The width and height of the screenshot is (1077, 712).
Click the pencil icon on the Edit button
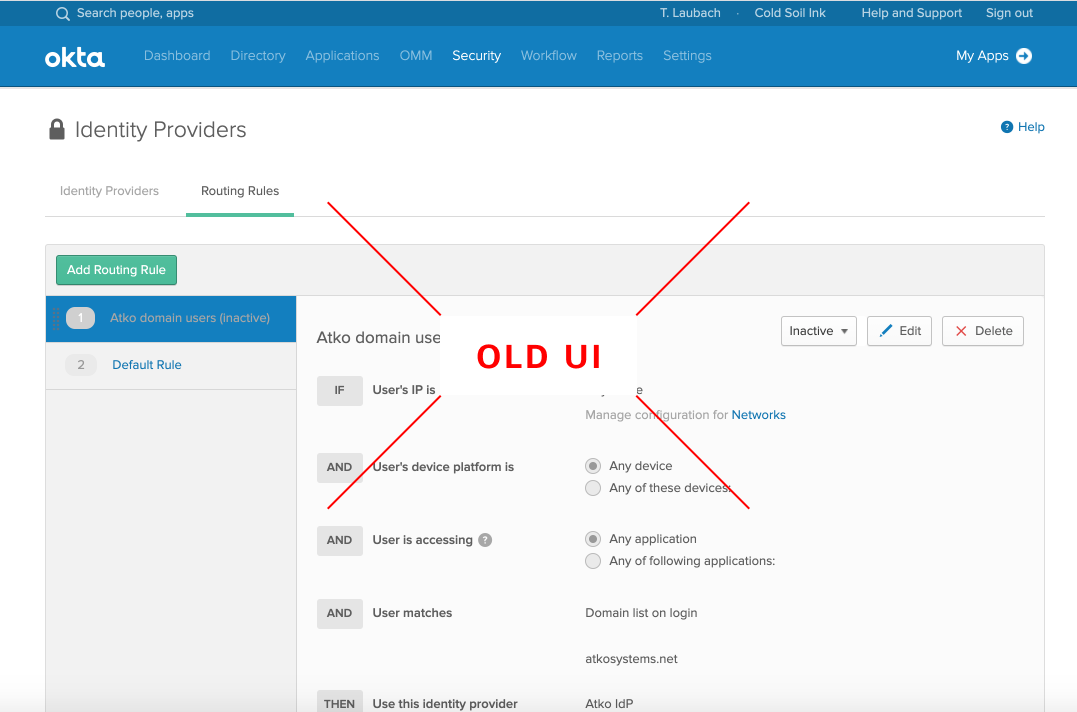pyautogui.click(x=884, y=330)
